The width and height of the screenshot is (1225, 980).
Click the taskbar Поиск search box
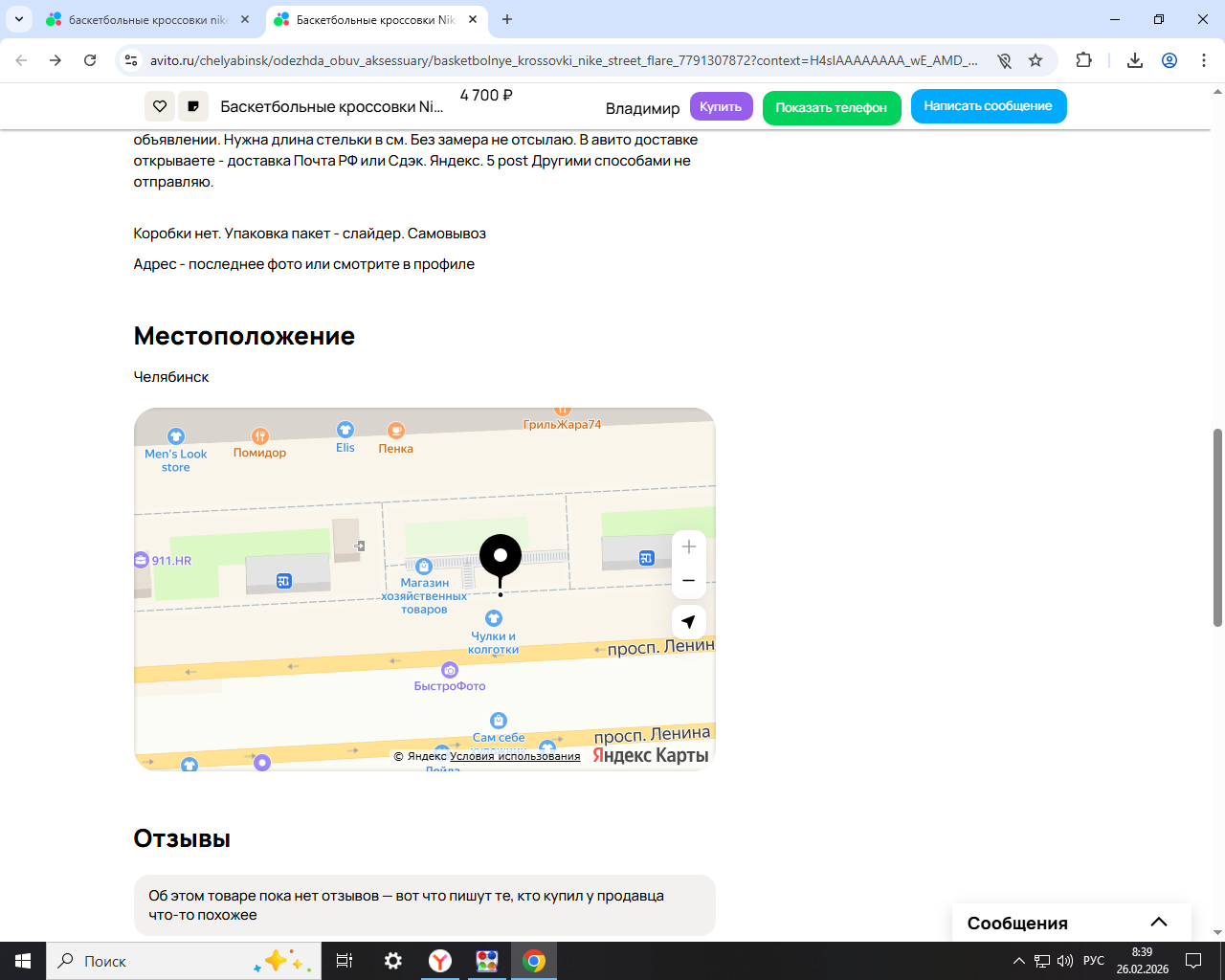coord(182,961)
